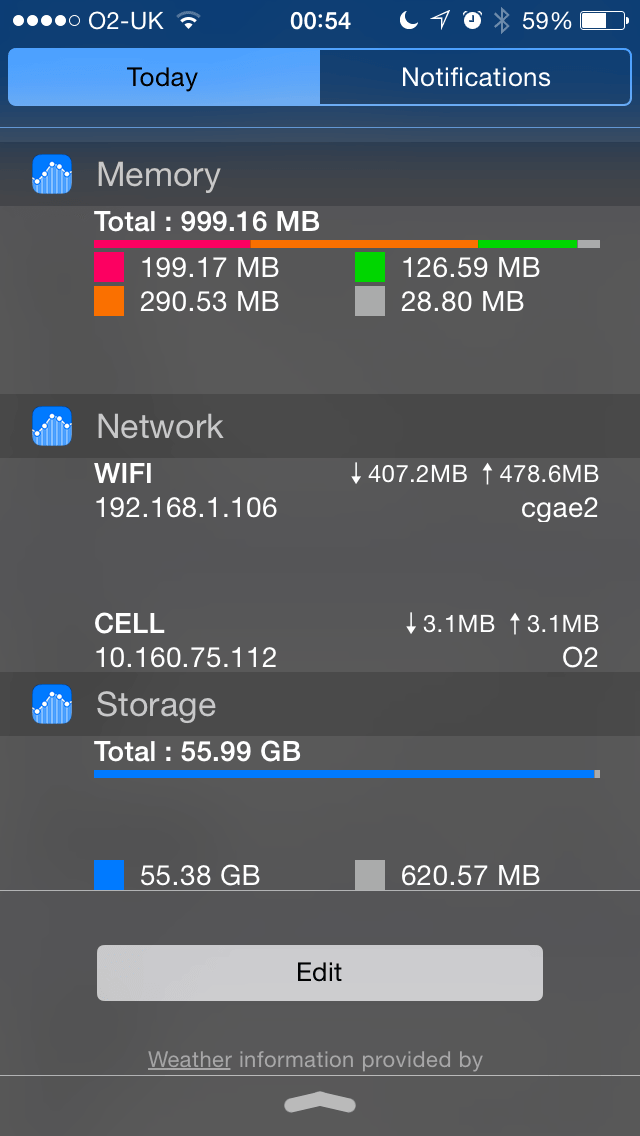
Task: Tap the red 199.17 MB memory swatch
Action: pos(109,268)
